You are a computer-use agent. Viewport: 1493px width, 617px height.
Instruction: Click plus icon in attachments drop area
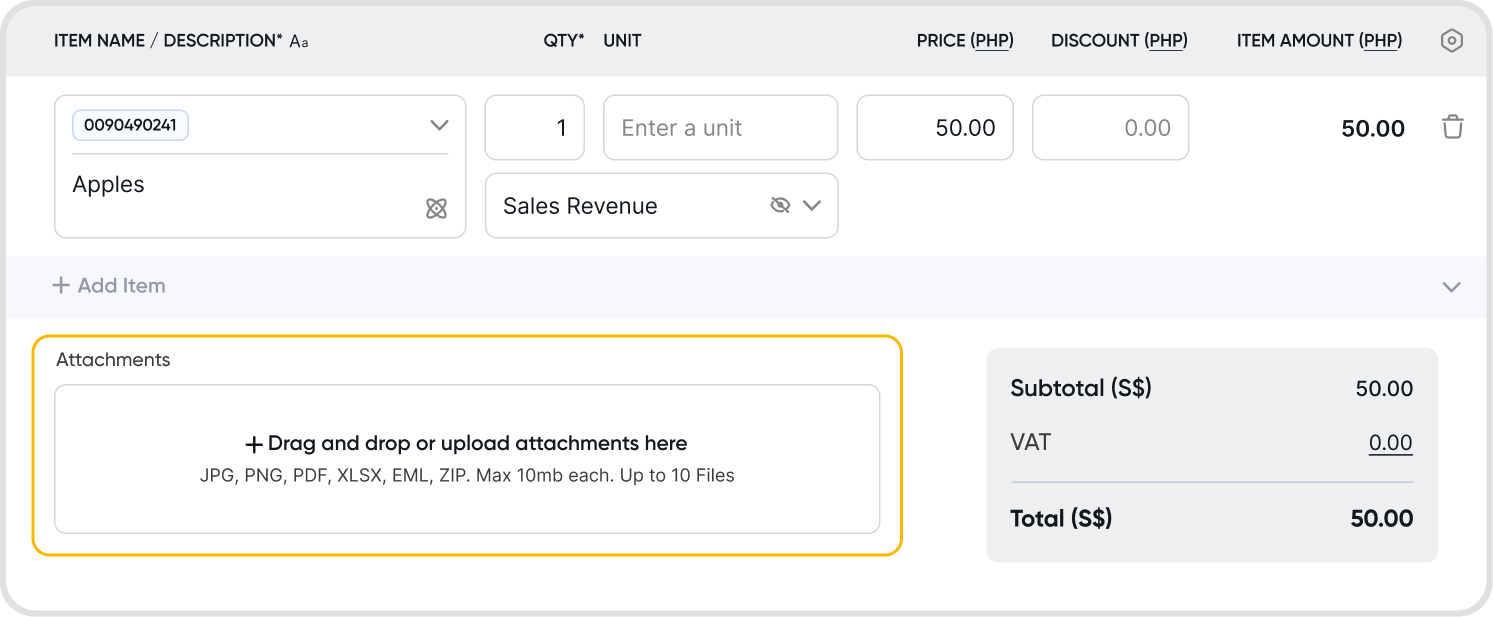254,444
